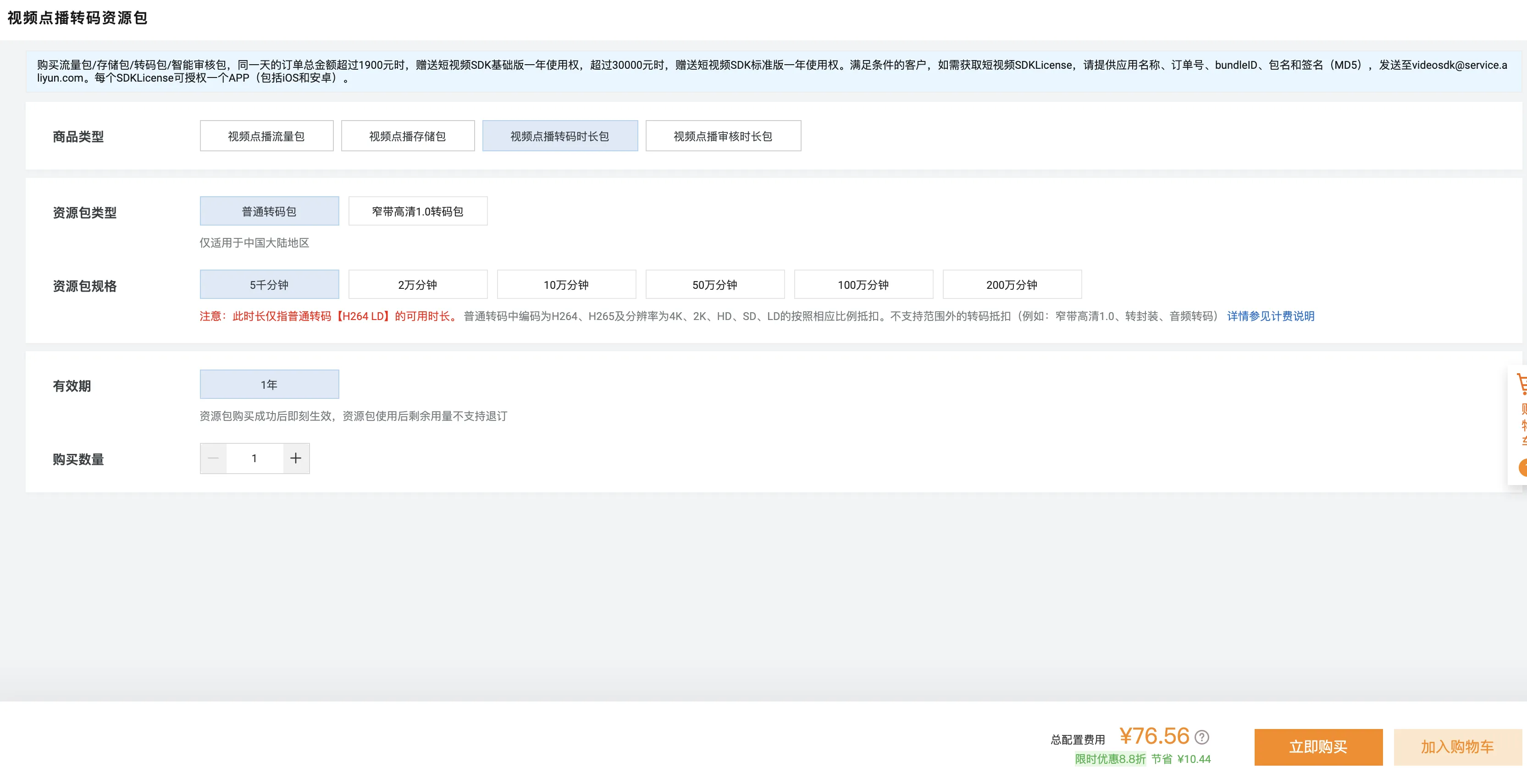Select the 1年 validity period
The width and height of the screenshot is (1527, 784).
(269, 384)
